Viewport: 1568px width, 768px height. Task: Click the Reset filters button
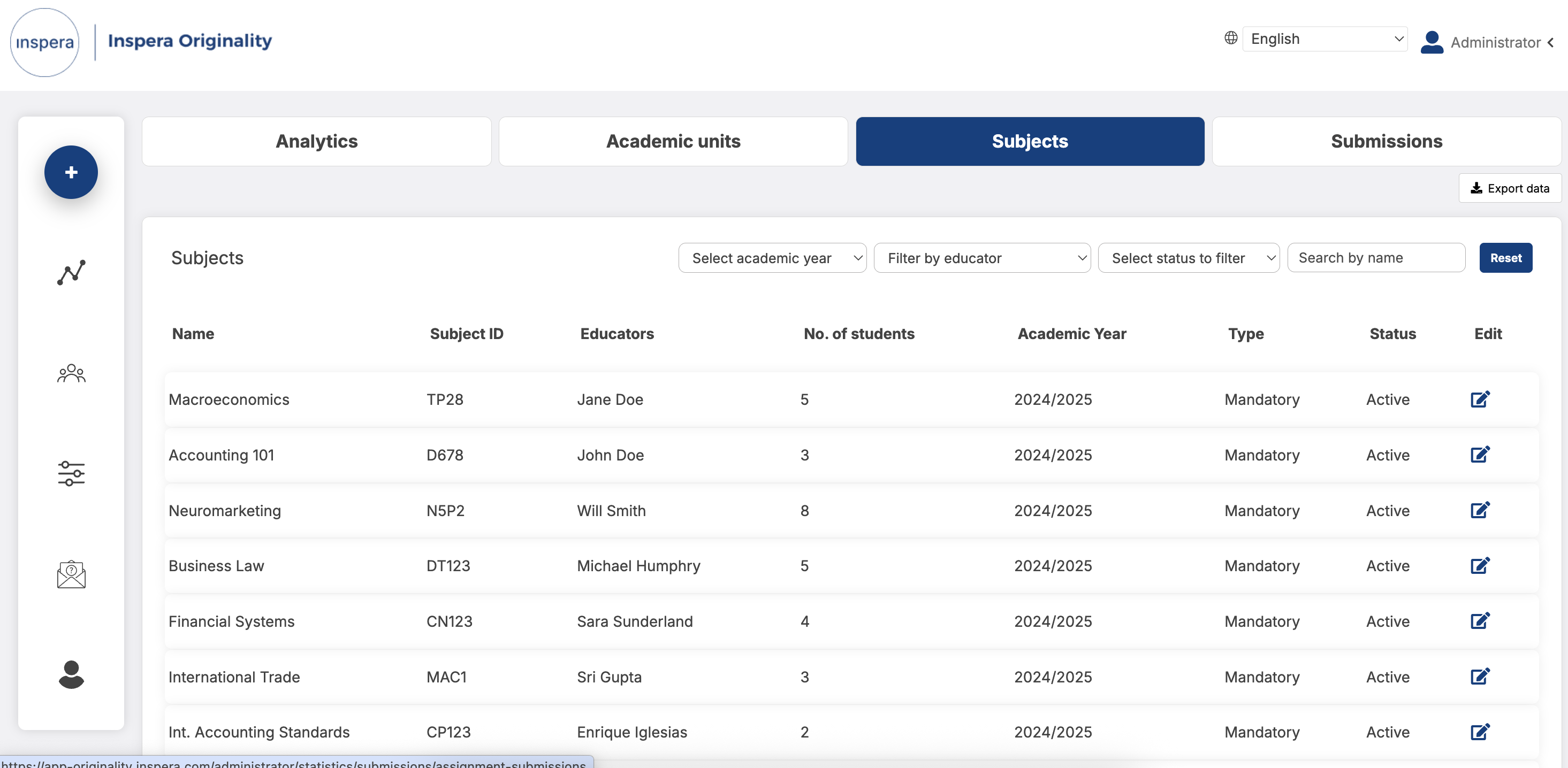[x=1505, y=258]
